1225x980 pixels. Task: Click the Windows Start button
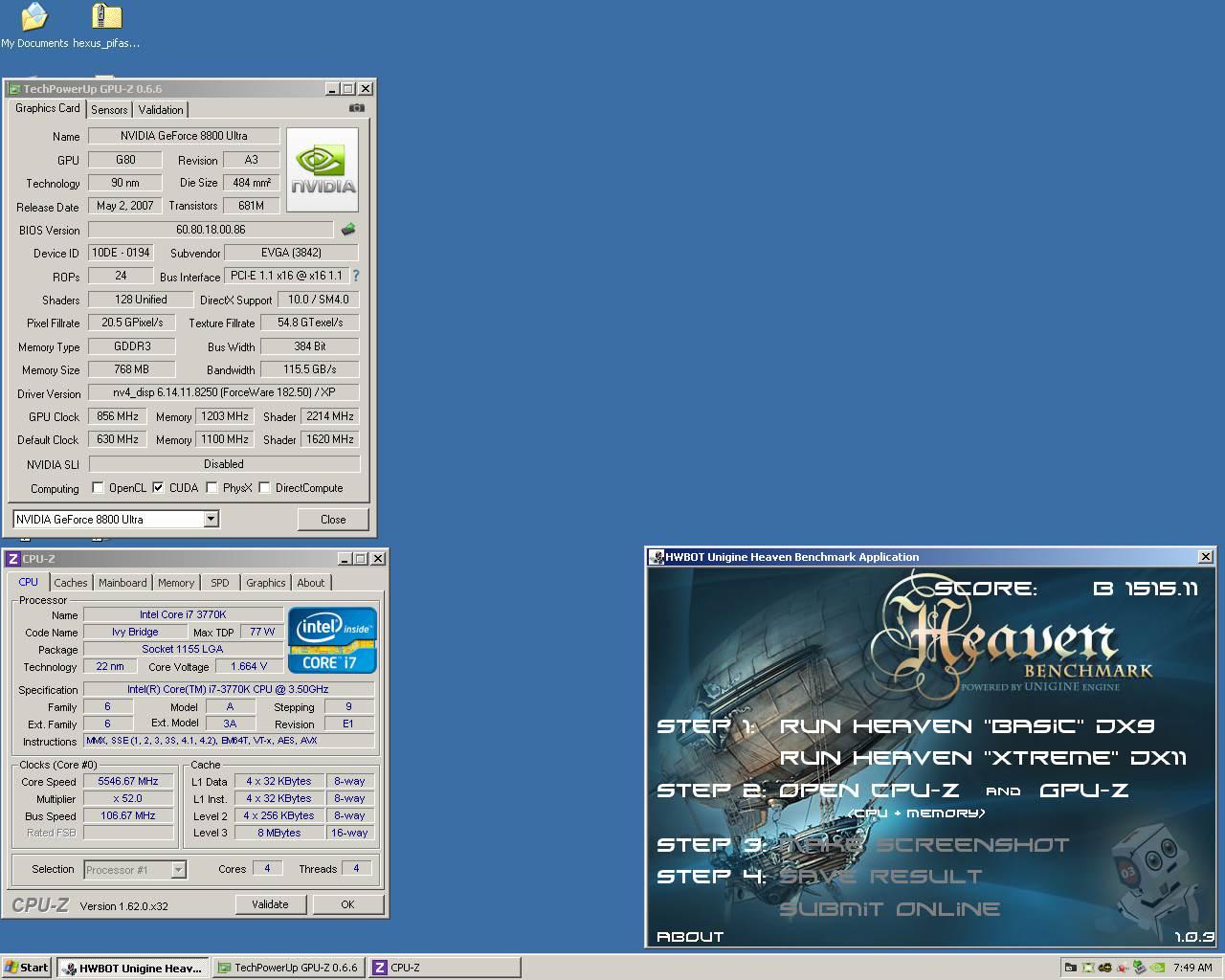[27, 968]
